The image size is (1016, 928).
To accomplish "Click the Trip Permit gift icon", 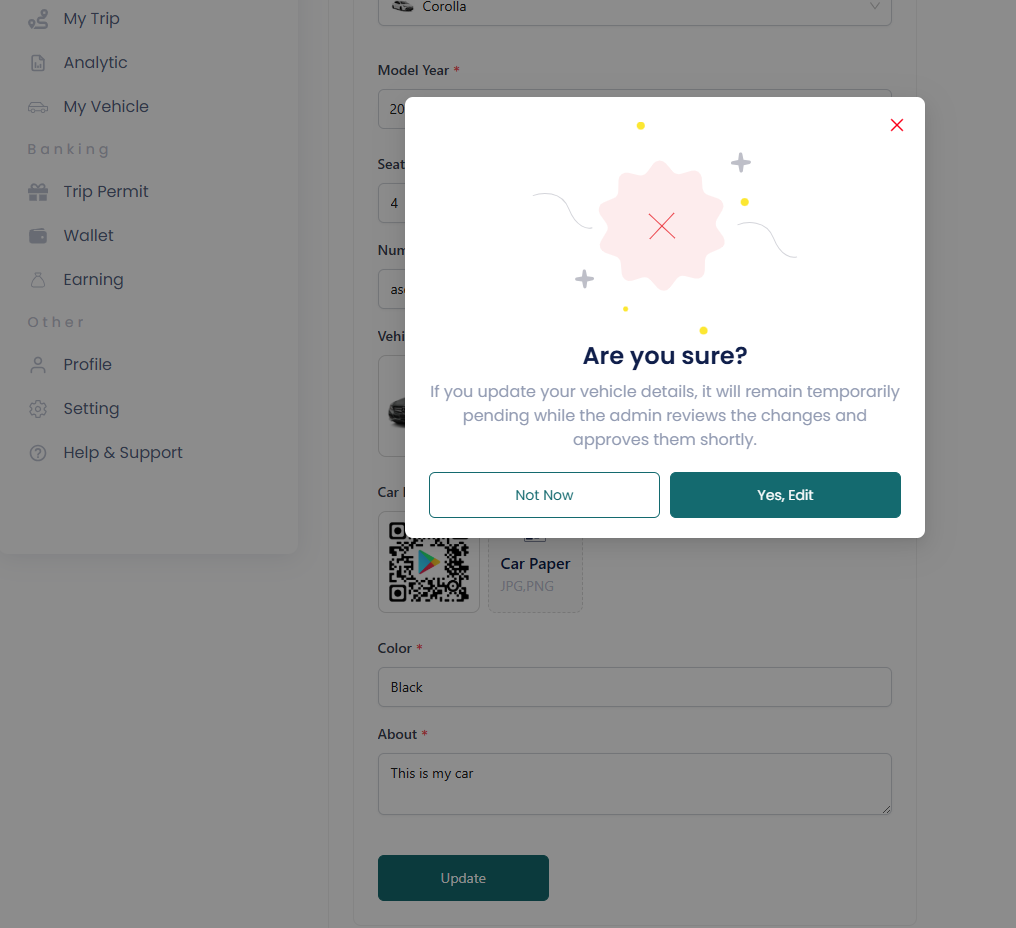I will point(38,192).
